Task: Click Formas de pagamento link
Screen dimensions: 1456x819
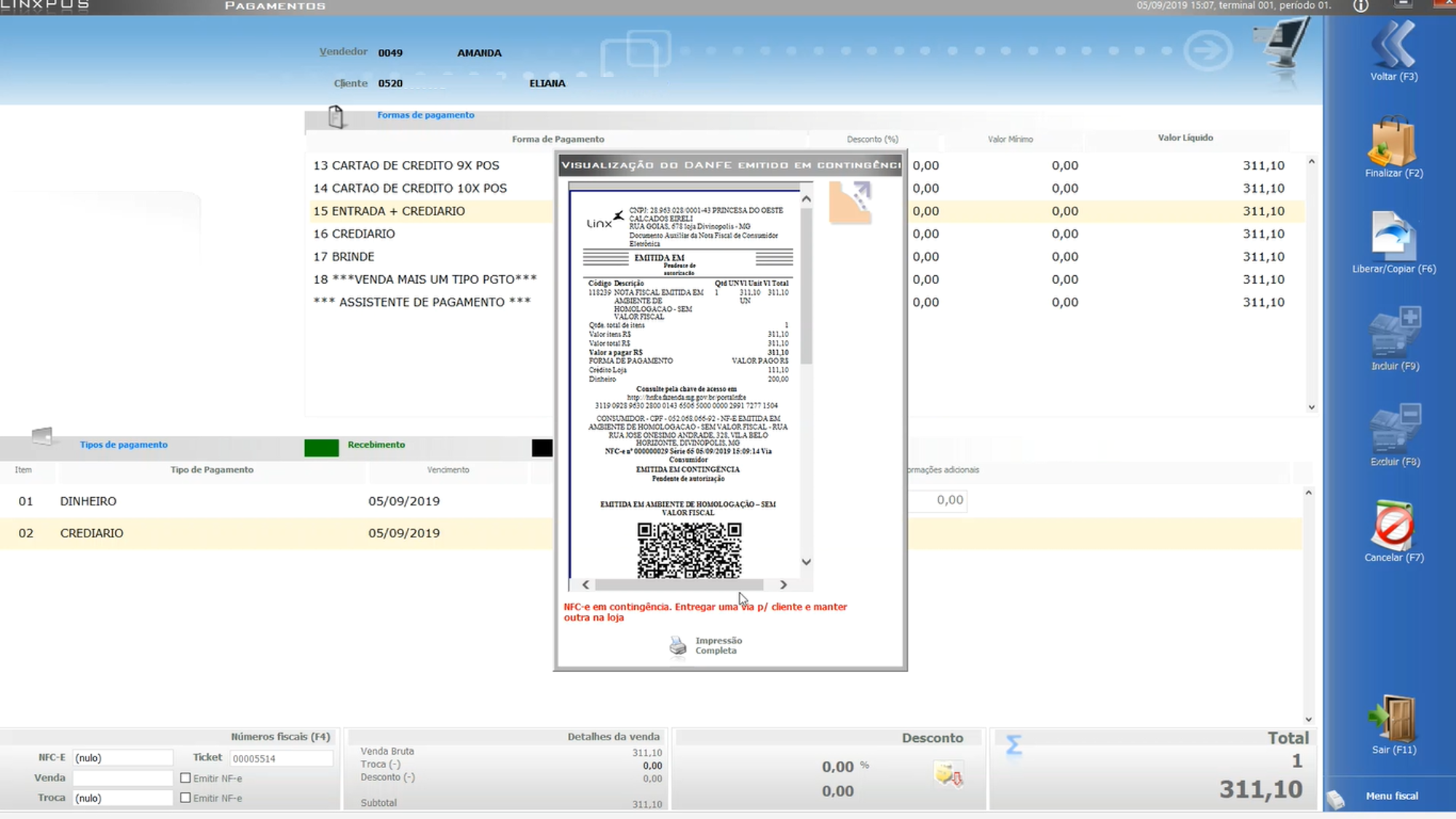Action: (425, 115)
